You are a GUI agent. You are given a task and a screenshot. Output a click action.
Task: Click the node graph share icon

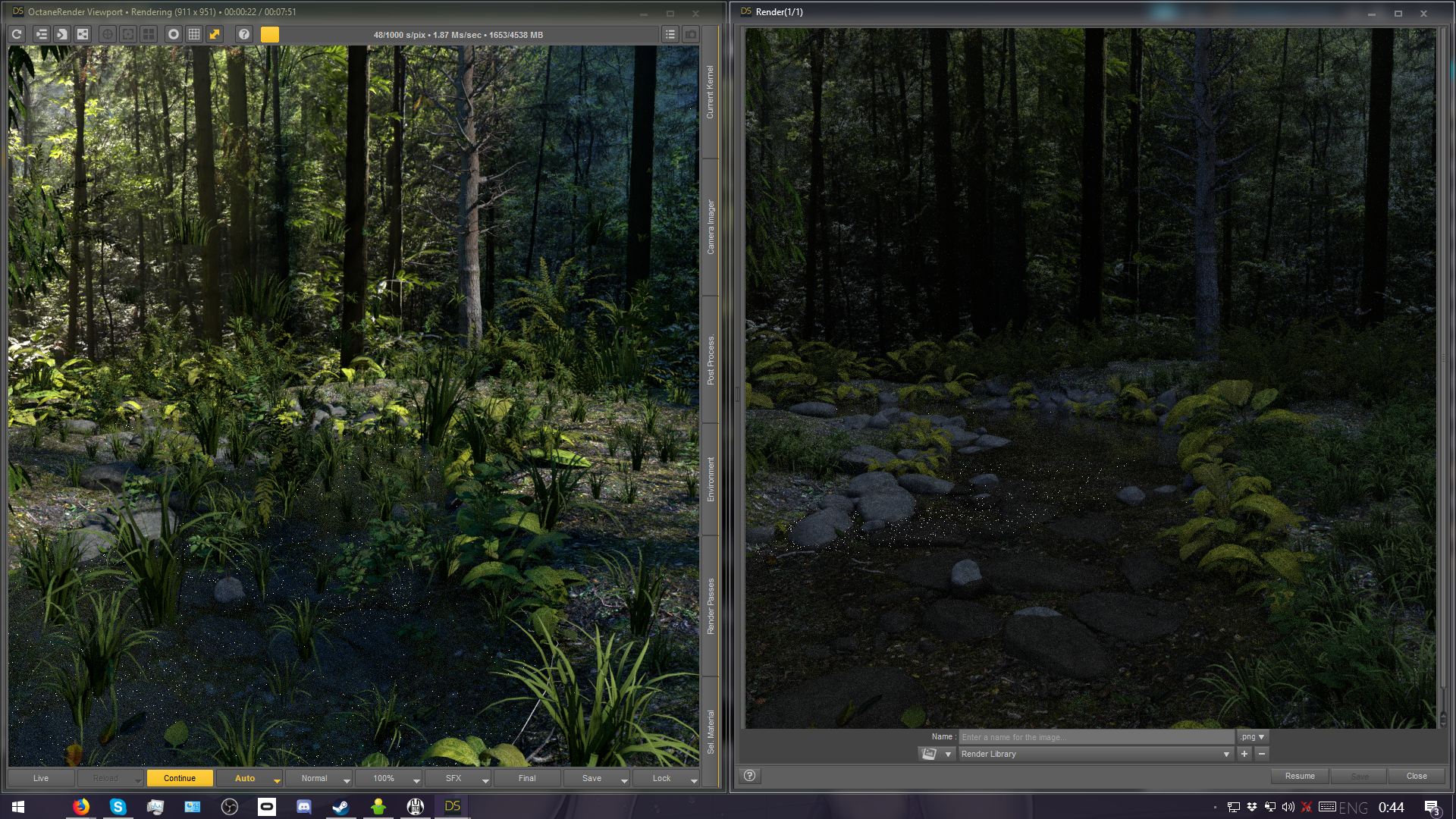[83, 34]
